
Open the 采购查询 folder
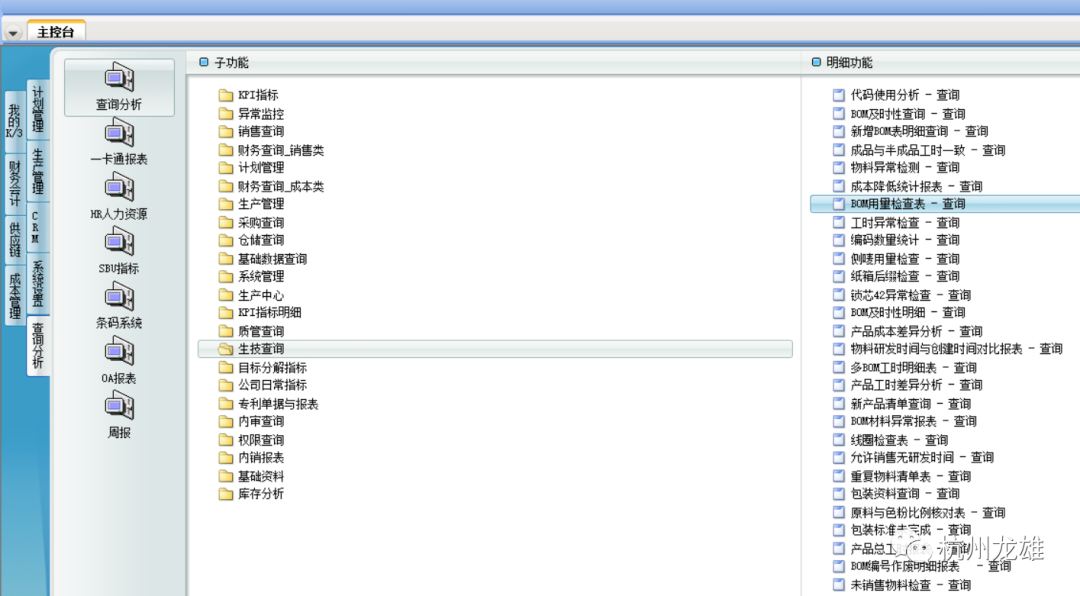(x=261, y=222)
